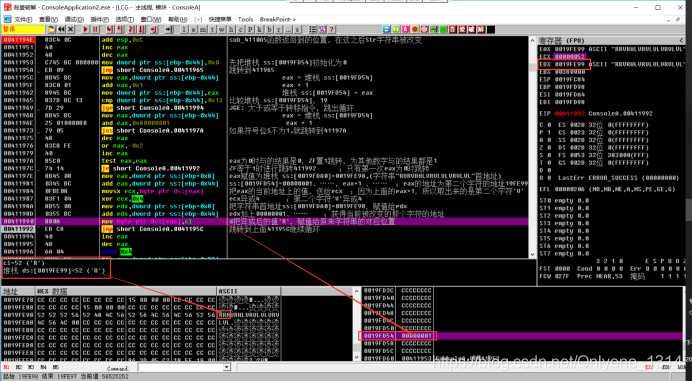Select the ECX register value 00000052
This screenshot has height=381, width=692.
click(569, 57)
